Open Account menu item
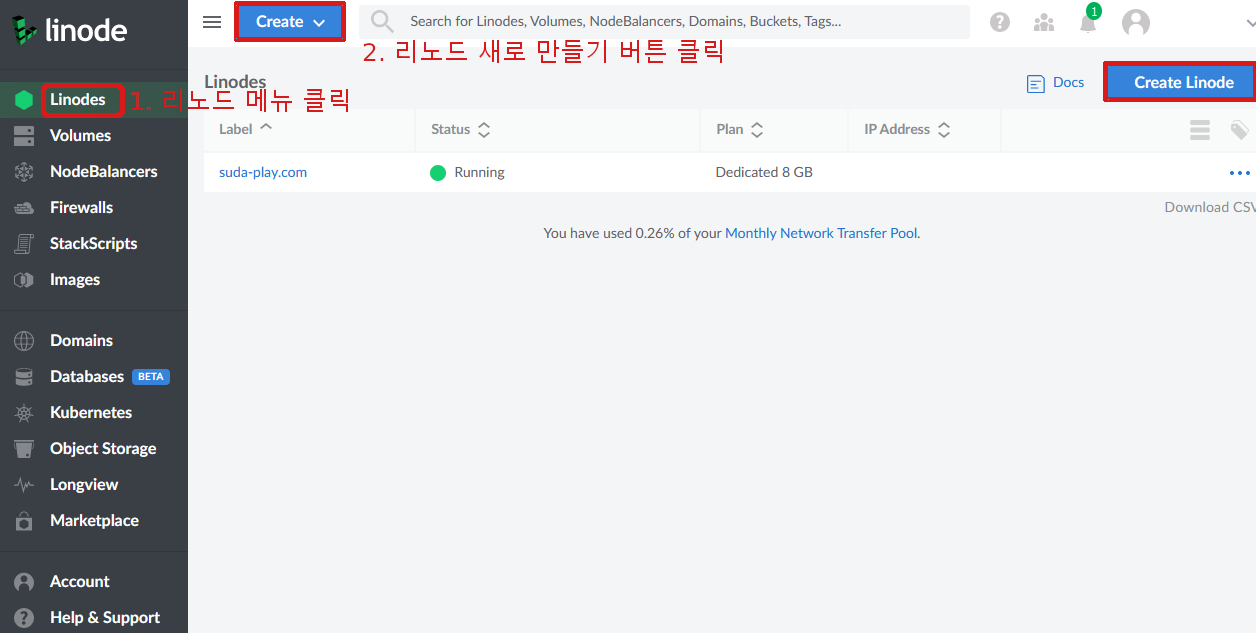Viewport: 1256px width, 633px height. (80, 582)
